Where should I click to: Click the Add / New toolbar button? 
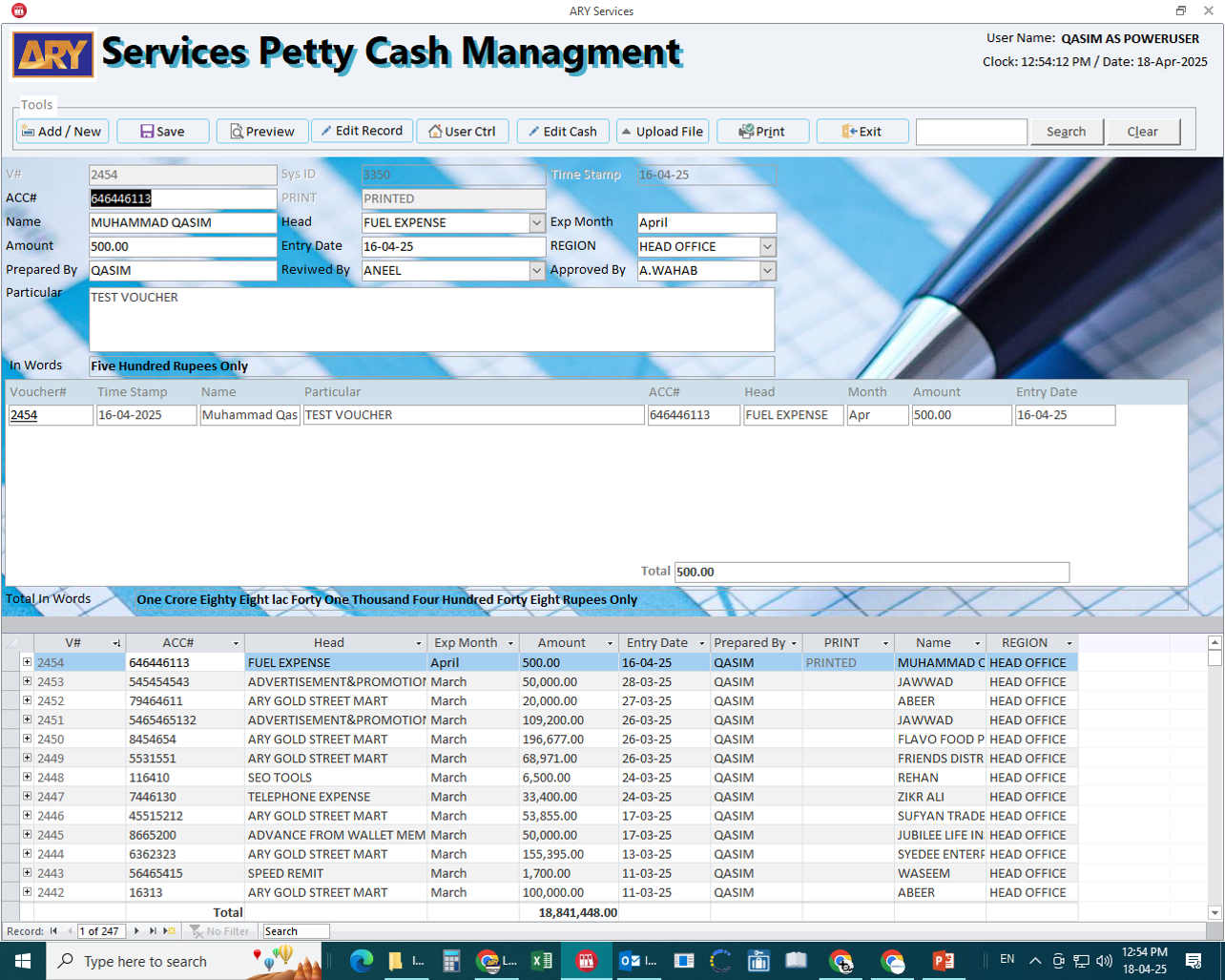(x=63, y=132)
